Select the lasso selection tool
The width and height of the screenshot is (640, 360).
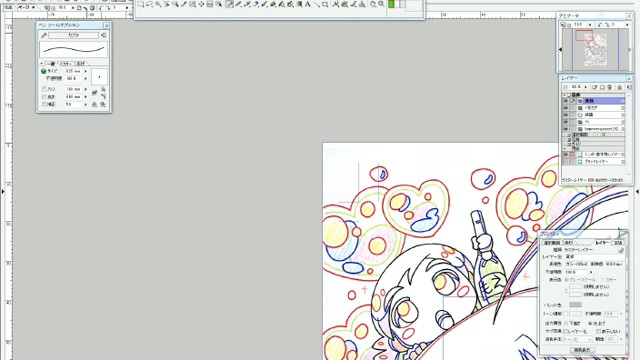coord(149,4)
